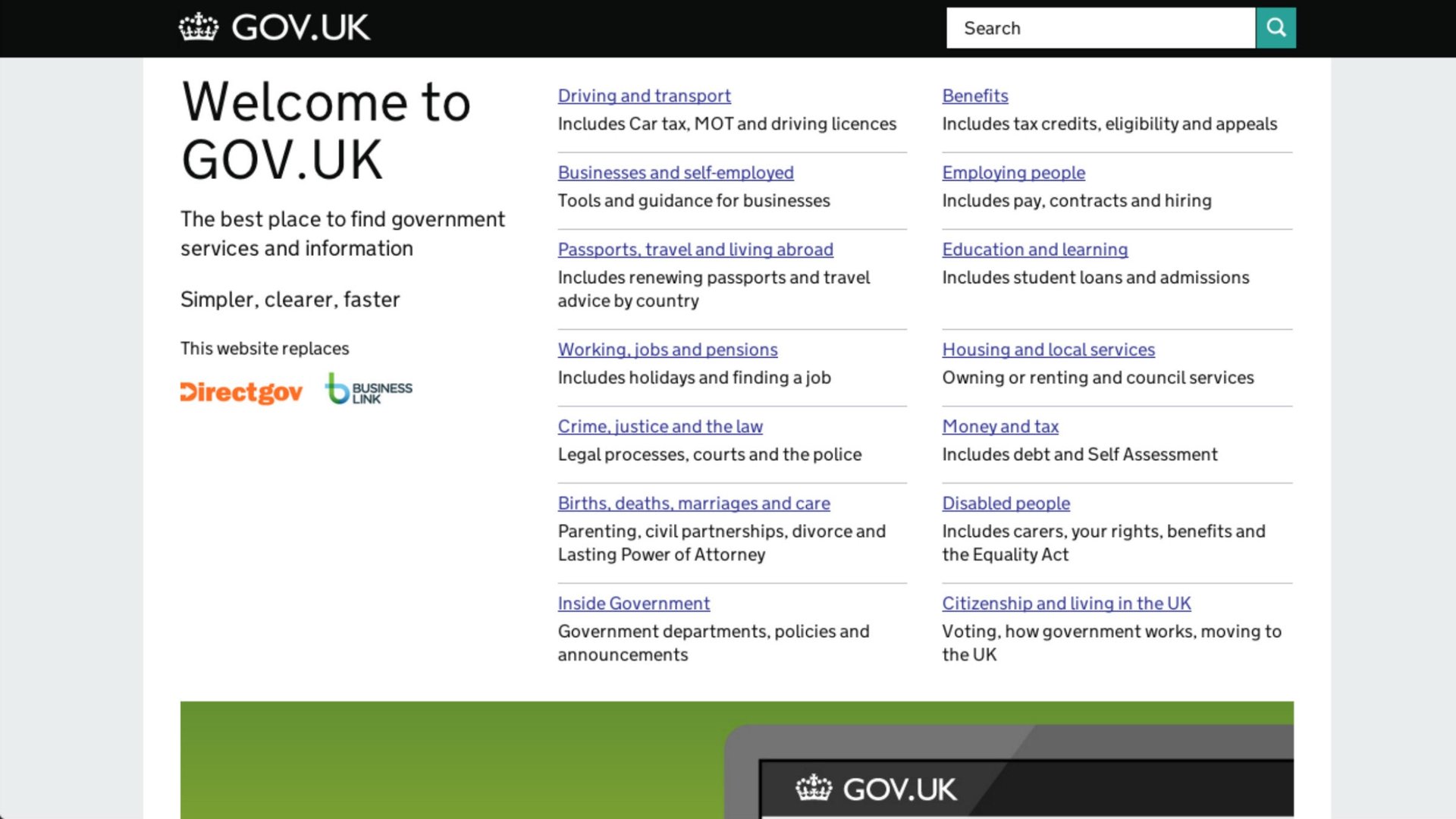This screenshot has height=819, width=1456.
Task: Click 'Owning or renting and council services'
Action: (1097, 377)
